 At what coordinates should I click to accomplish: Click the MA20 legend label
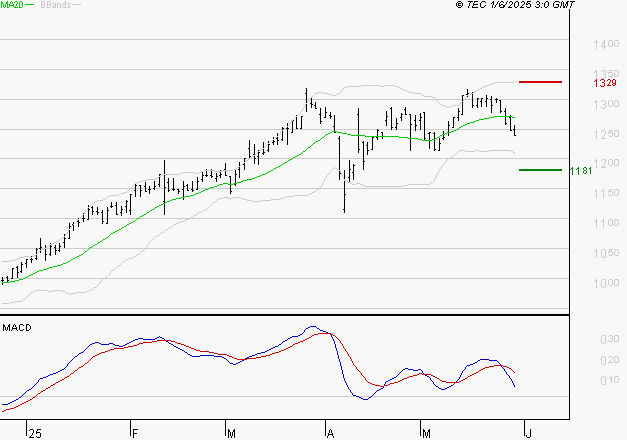coord(12,5)
